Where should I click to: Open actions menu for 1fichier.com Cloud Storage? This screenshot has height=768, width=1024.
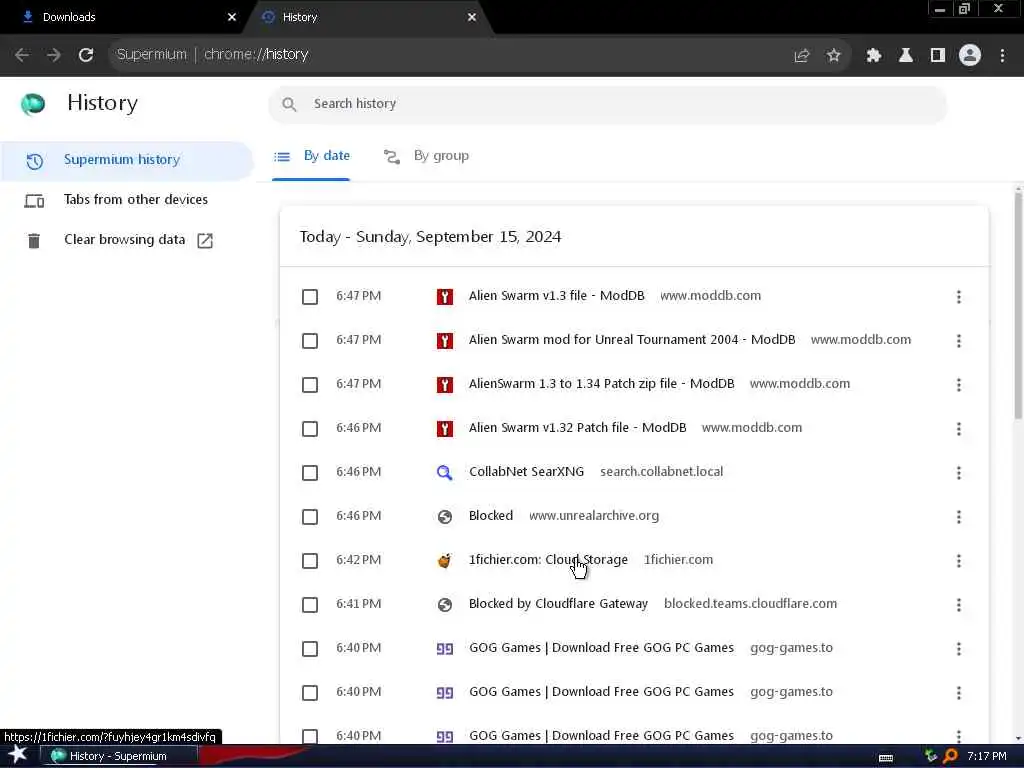click(959, 561)
